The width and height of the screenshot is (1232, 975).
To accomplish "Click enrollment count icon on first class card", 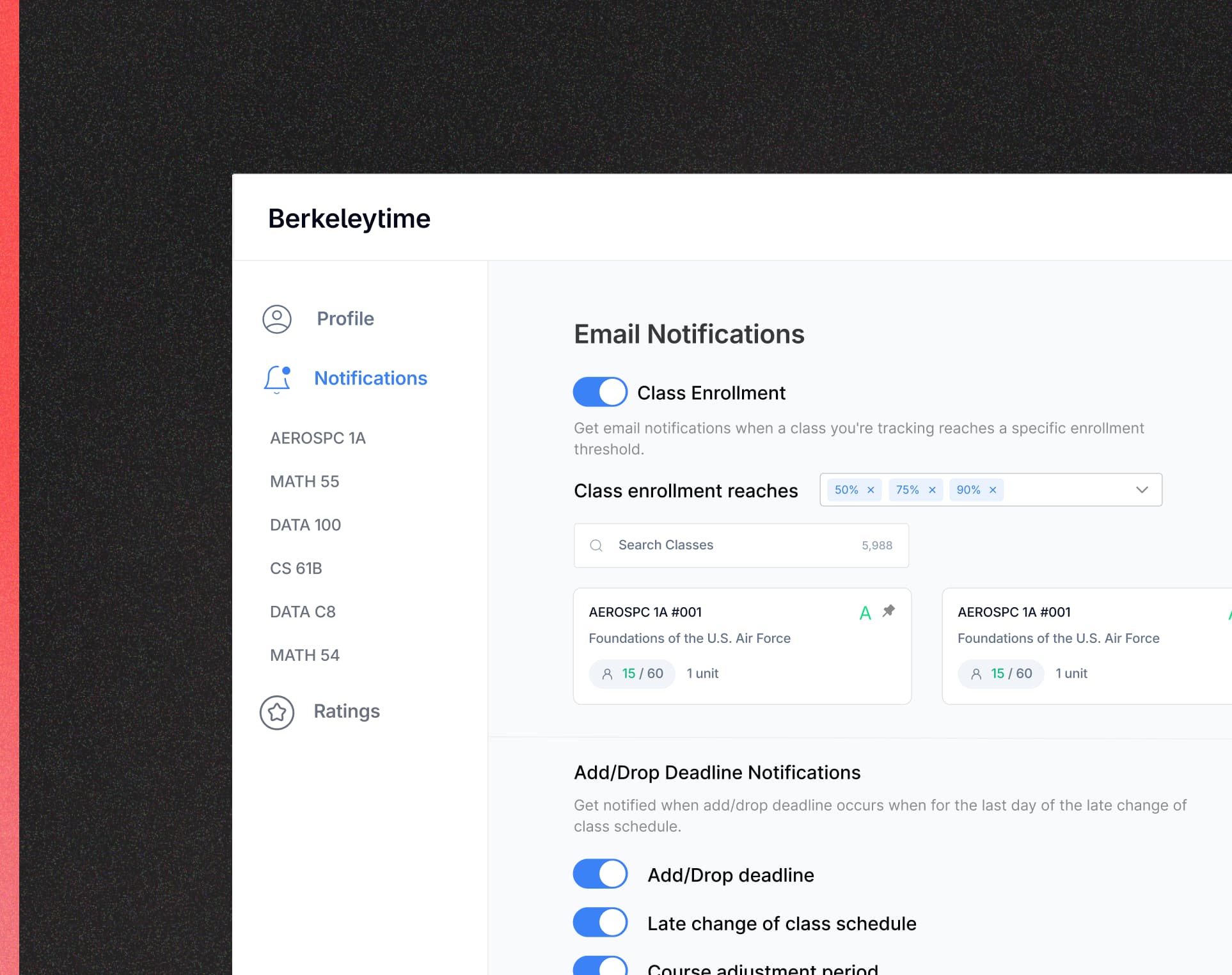I will [608, 674].
